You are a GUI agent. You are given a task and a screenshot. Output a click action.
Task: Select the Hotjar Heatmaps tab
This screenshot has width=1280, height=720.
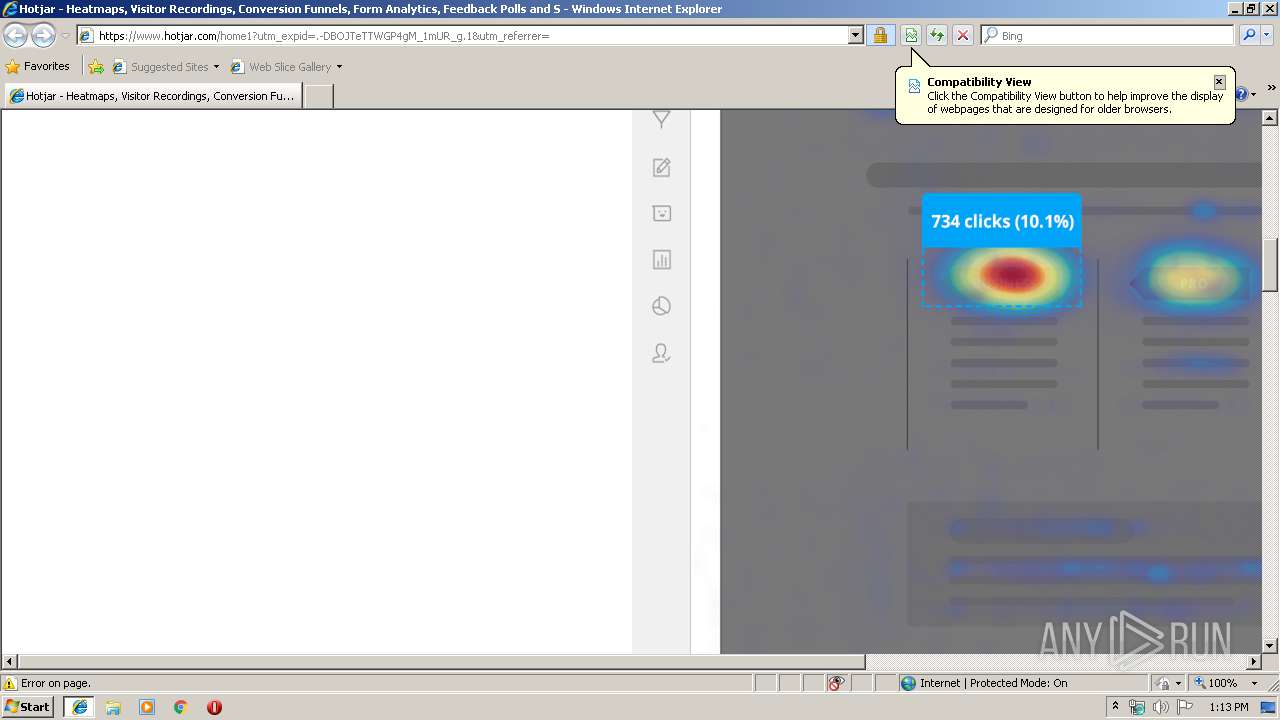pyautogui.click(x=152, y=96)
